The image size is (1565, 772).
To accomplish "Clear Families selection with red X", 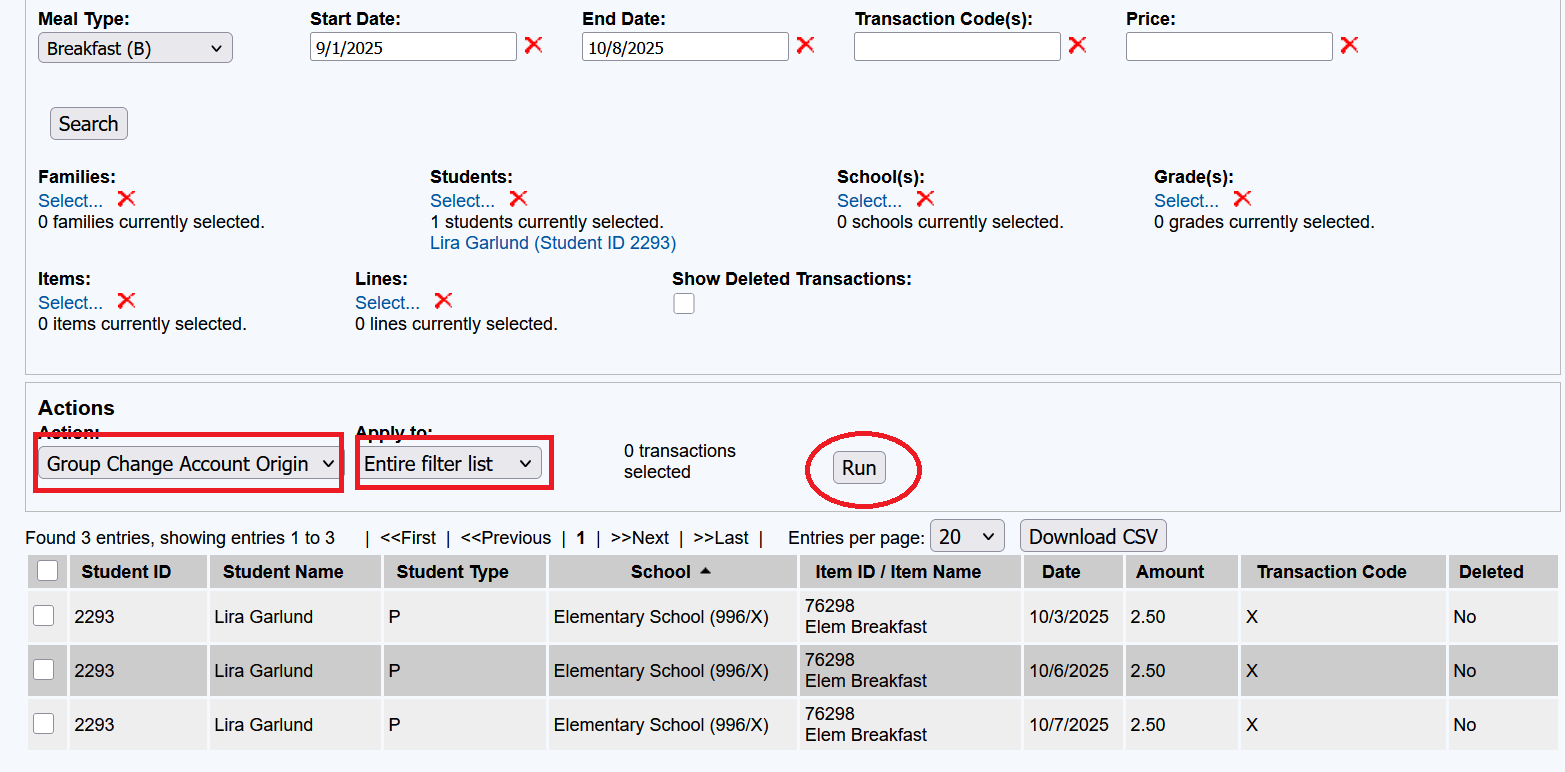I will (126, 199).
